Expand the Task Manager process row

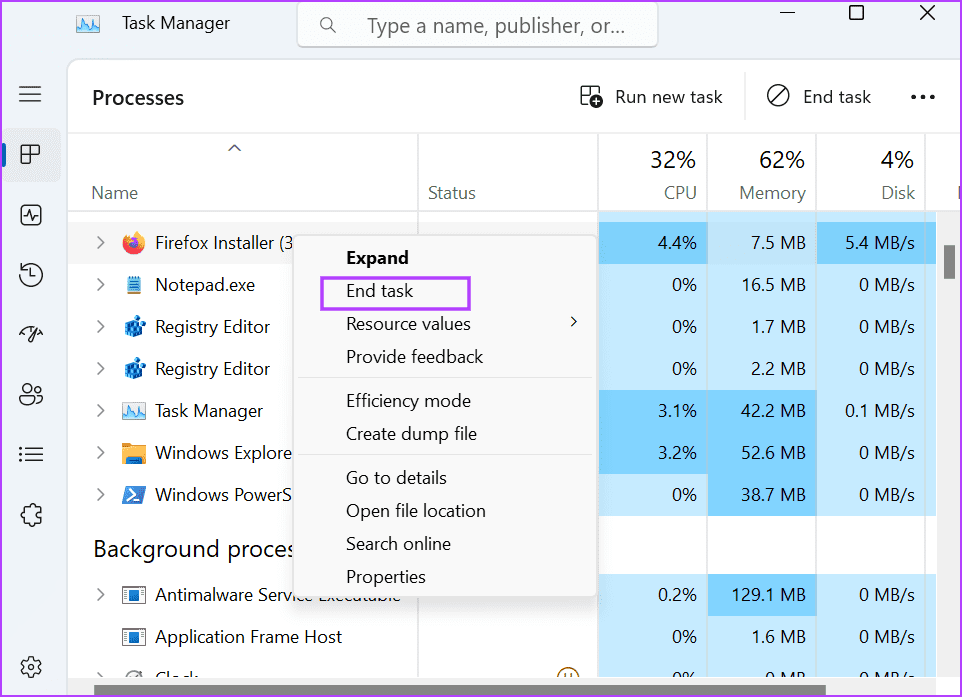101,410
